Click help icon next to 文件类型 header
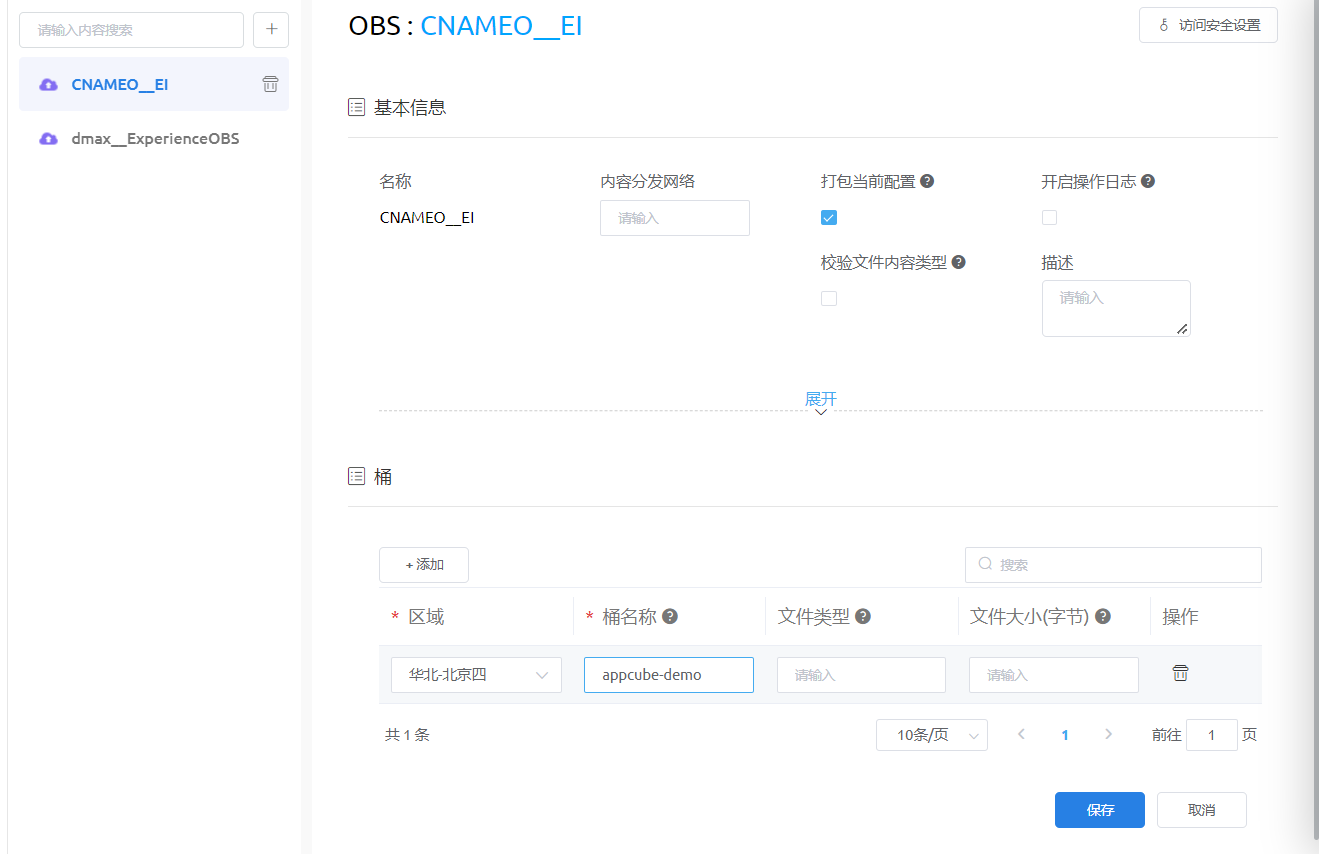The image size is (1319, 854). [863, 616]
